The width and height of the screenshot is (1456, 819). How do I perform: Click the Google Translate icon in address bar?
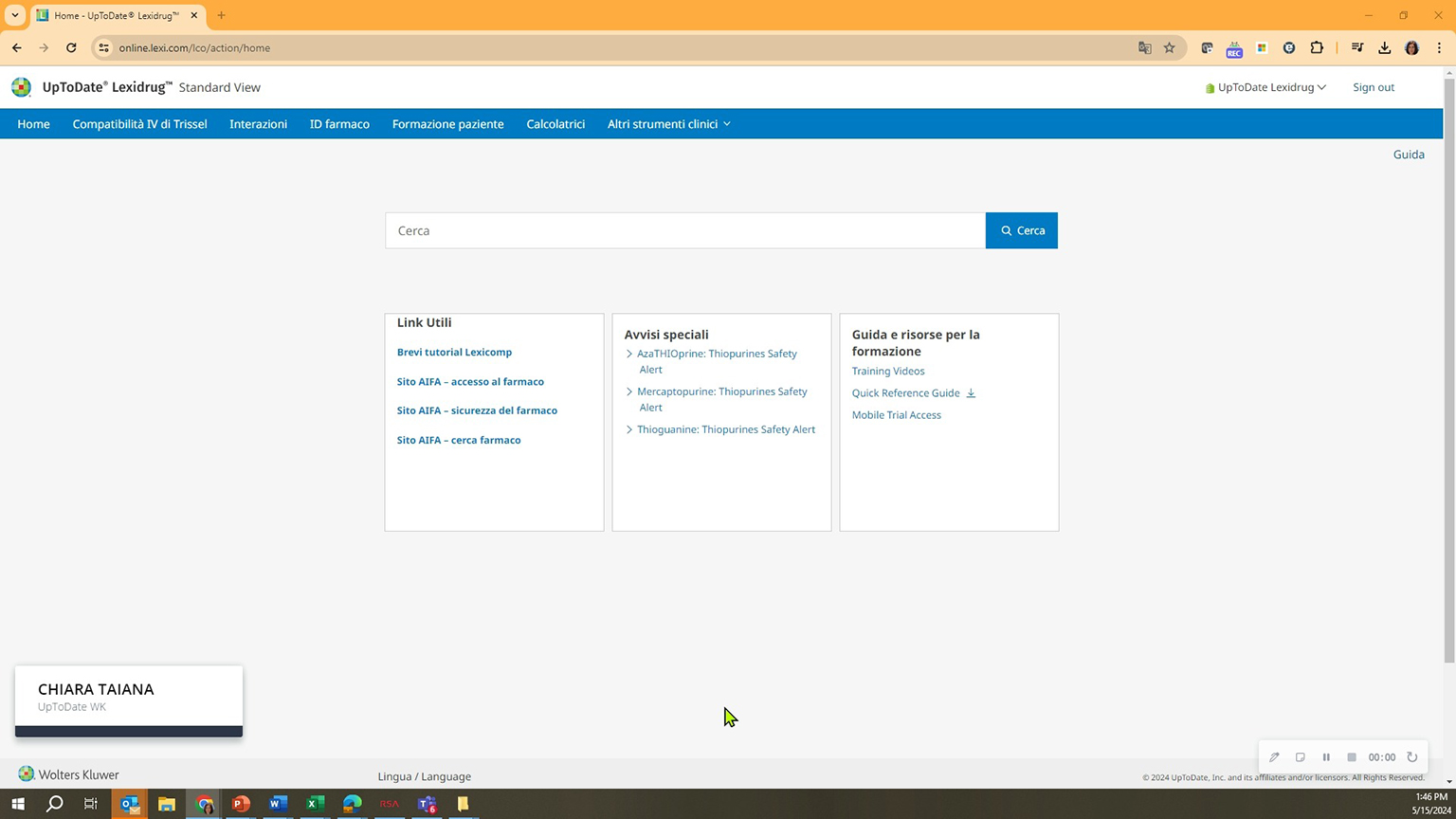pyautogui.click(x=1144, y=47)
